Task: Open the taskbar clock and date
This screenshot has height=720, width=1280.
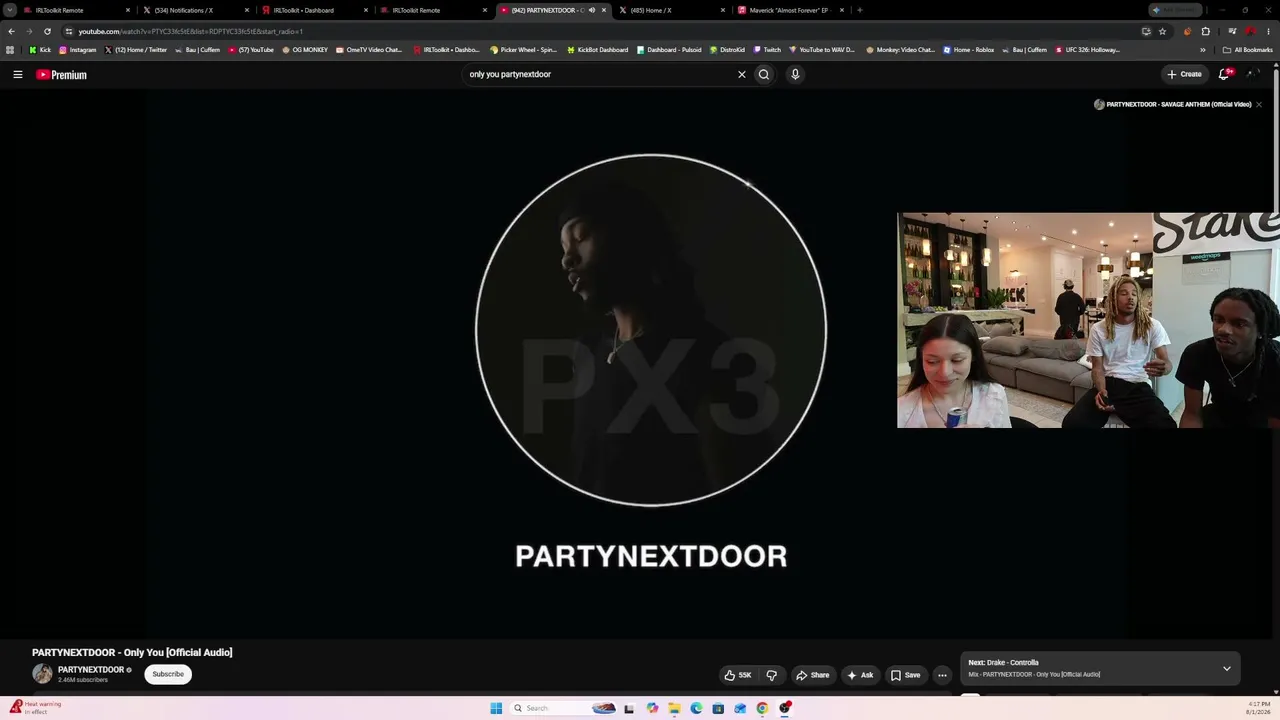Action: coord(1258,708)
